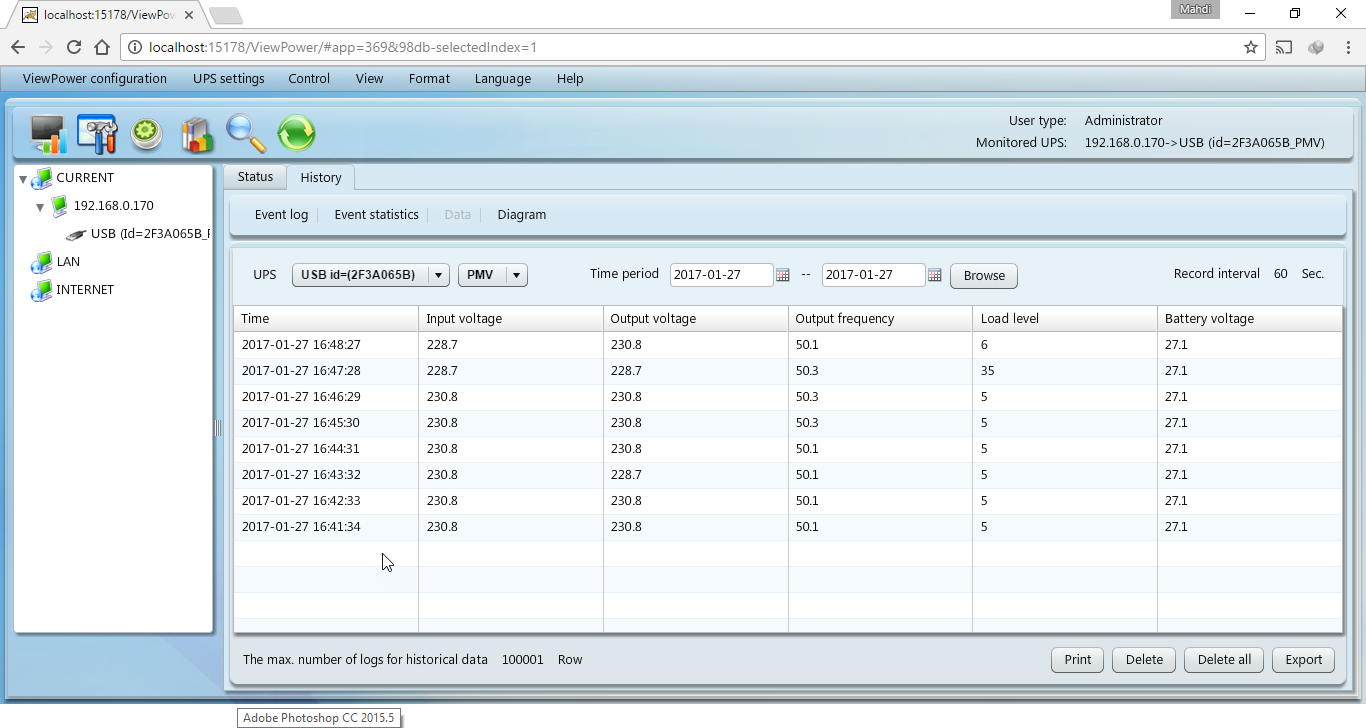
Task: Click the green circular refresh icon
Action: (x=296, y=133)
